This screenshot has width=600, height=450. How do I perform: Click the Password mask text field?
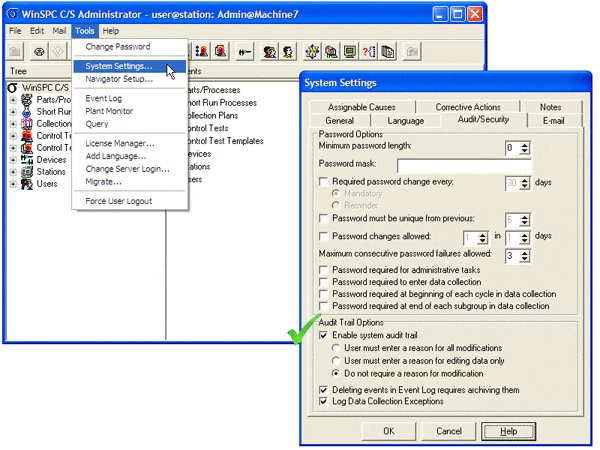pyautogui.click(x=463, y=163)
